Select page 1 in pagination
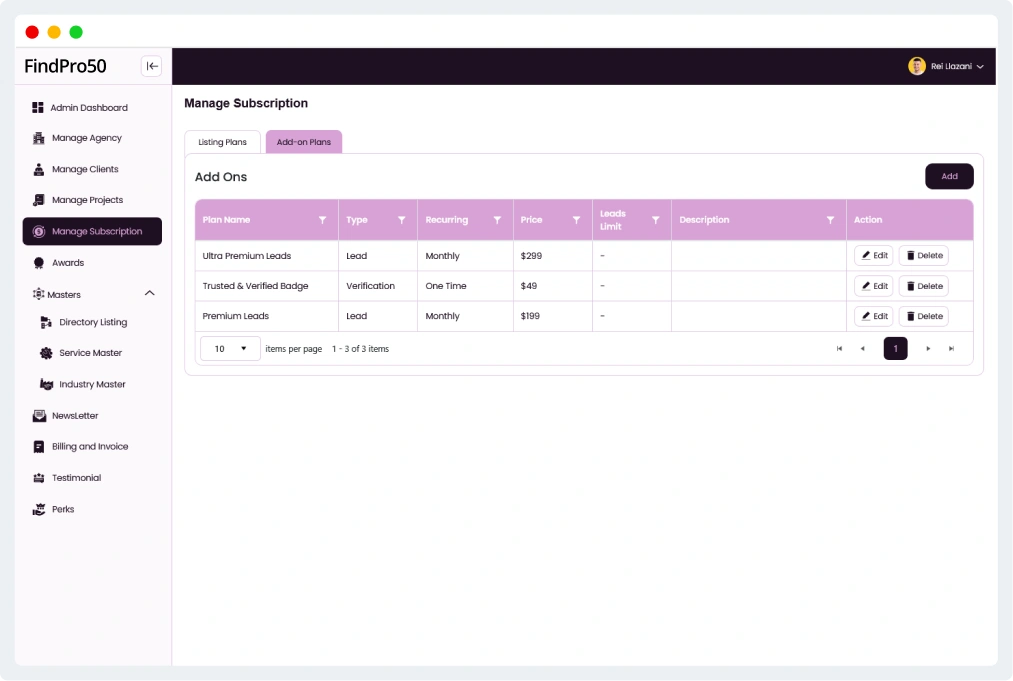This screenshot has width=1013, height=681. (895, 349)
